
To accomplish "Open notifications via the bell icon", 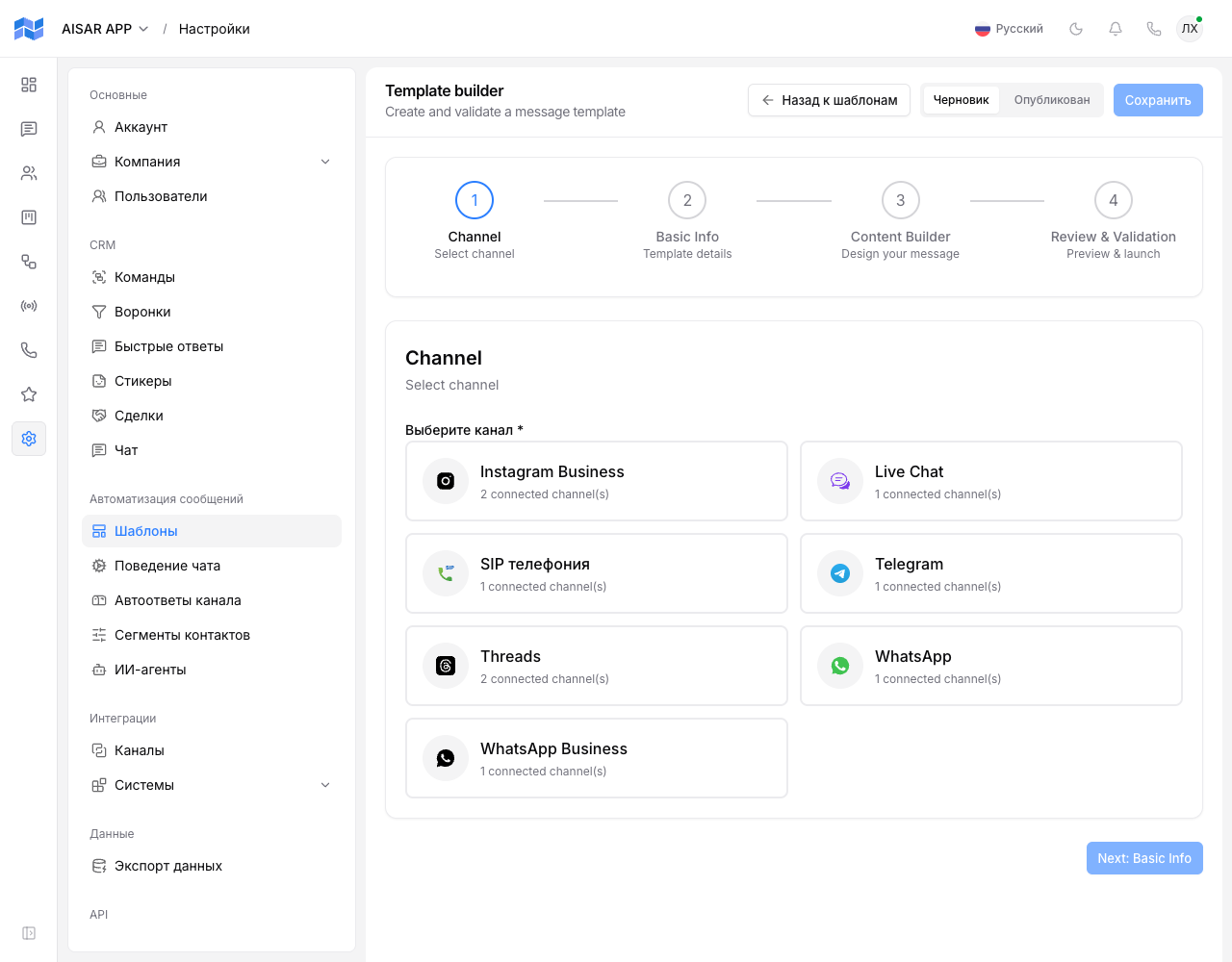I will click(x=1116, y=29).
